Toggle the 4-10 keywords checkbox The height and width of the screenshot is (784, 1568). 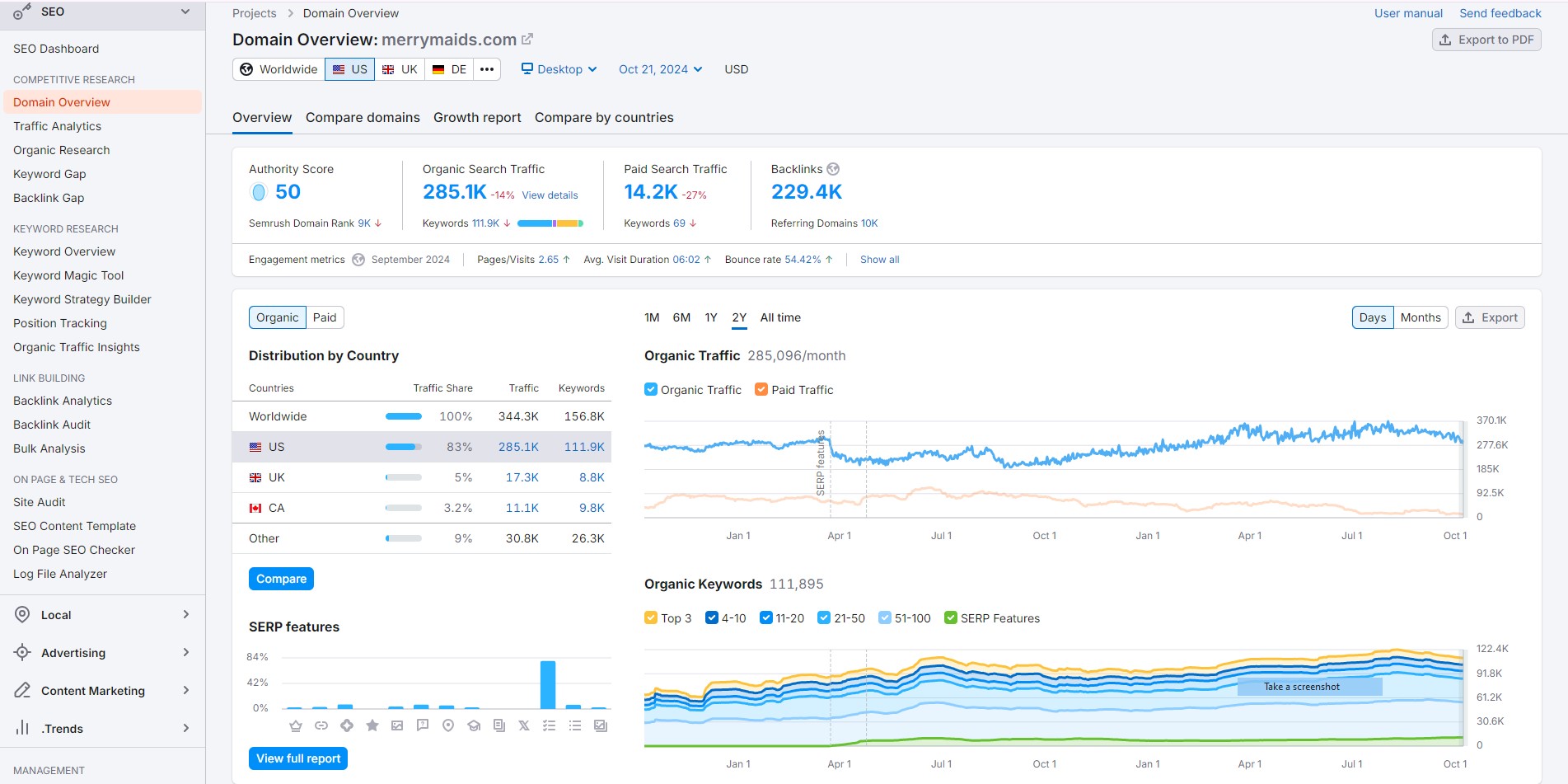pyautogui.click(x=712, y=617)
